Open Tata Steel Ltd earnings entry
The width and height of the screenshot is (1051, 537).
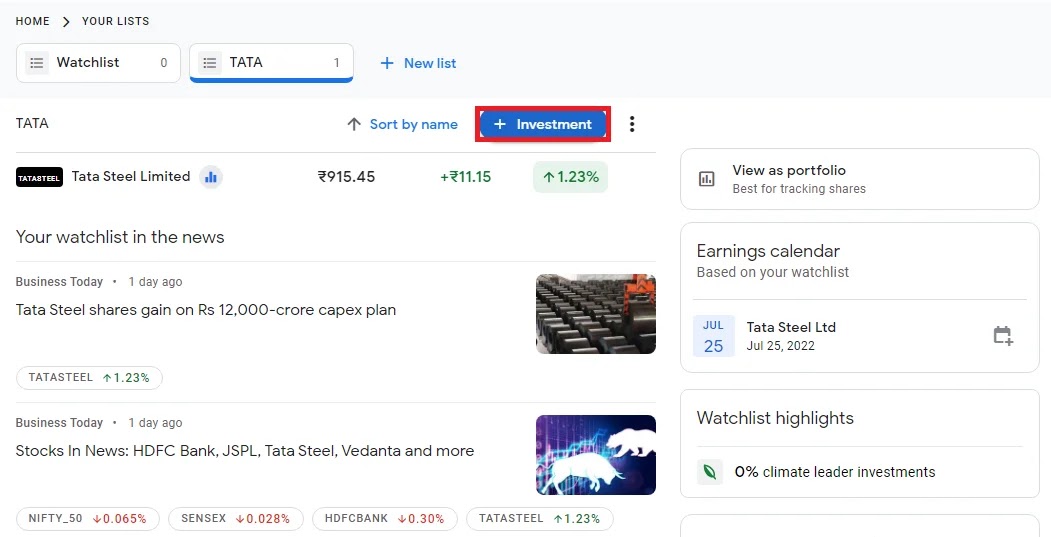859,336
